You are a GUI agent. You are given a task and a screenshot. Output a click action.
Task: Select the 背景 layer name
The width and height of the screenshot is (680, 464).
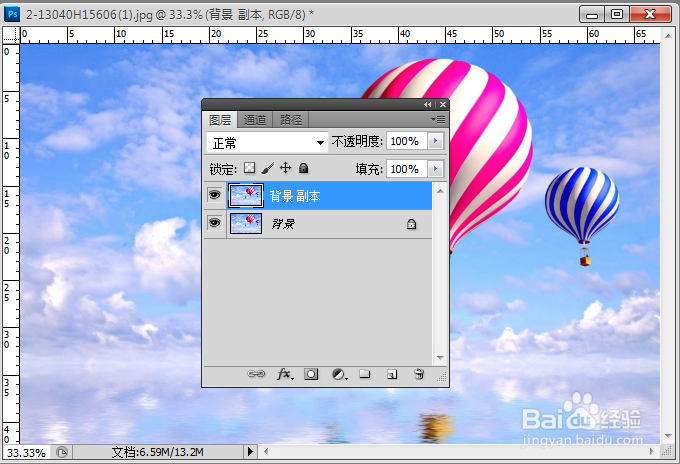pos(283,224)
